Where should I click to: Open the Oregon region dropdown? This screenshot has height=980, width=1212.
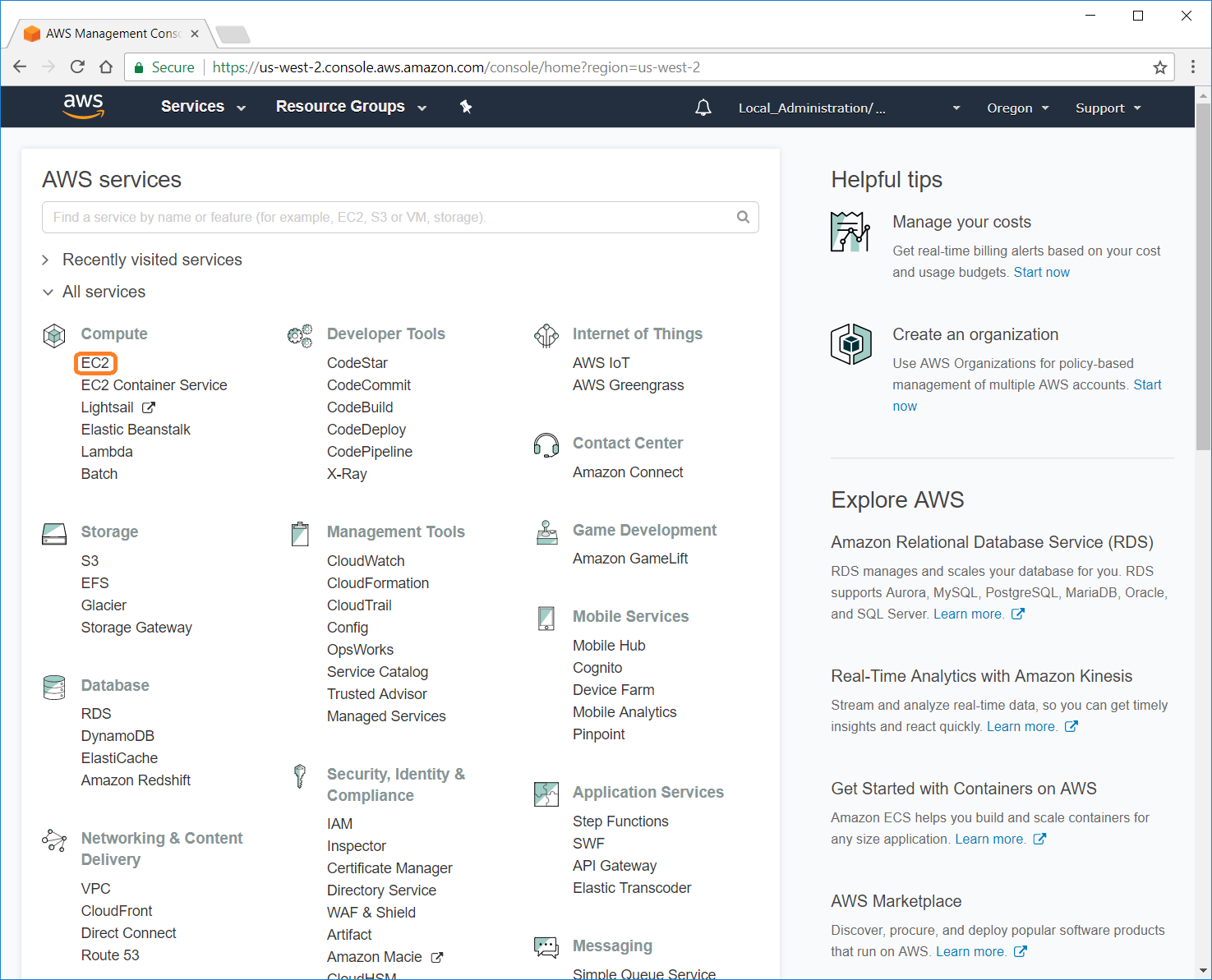(x=1018, y=108)
